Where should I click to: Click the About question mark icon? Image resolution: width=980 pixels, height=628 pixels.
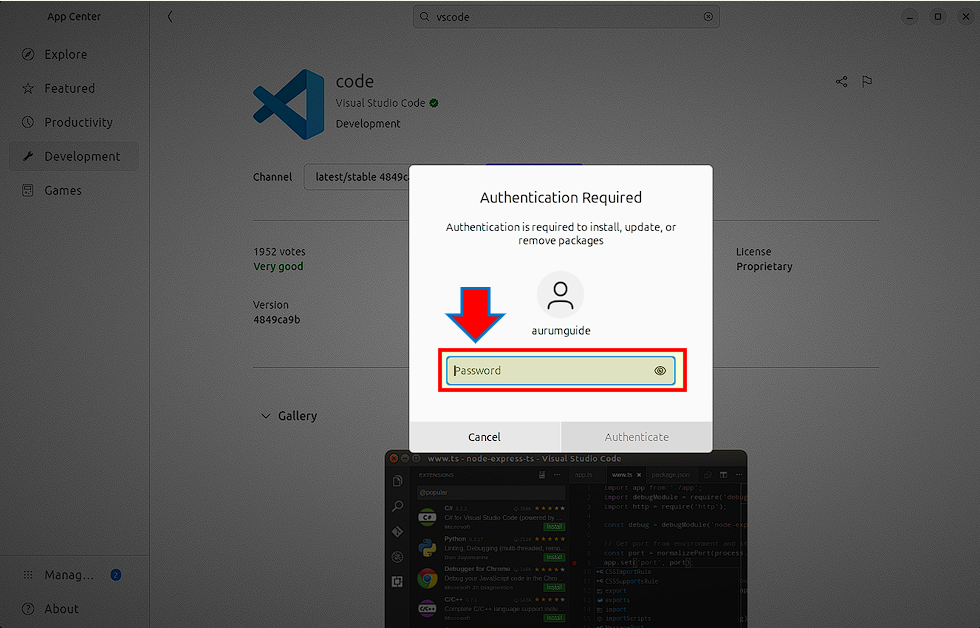point(28,609)
